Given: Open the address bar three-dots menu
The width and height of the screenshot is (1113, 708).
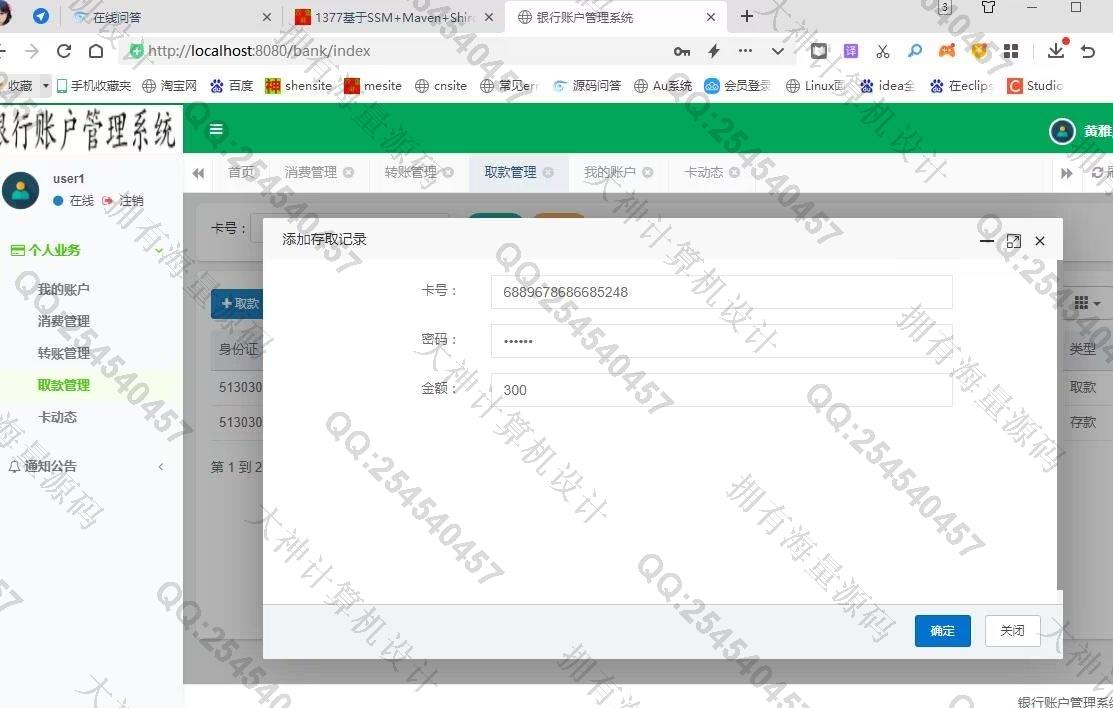Looking at the screenshot, I should click(x=745, y=50).
